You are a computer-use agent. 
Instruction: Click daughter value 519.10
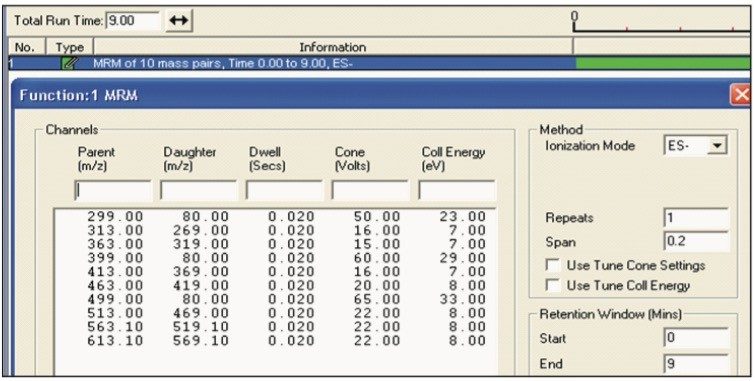click(201, 327)
